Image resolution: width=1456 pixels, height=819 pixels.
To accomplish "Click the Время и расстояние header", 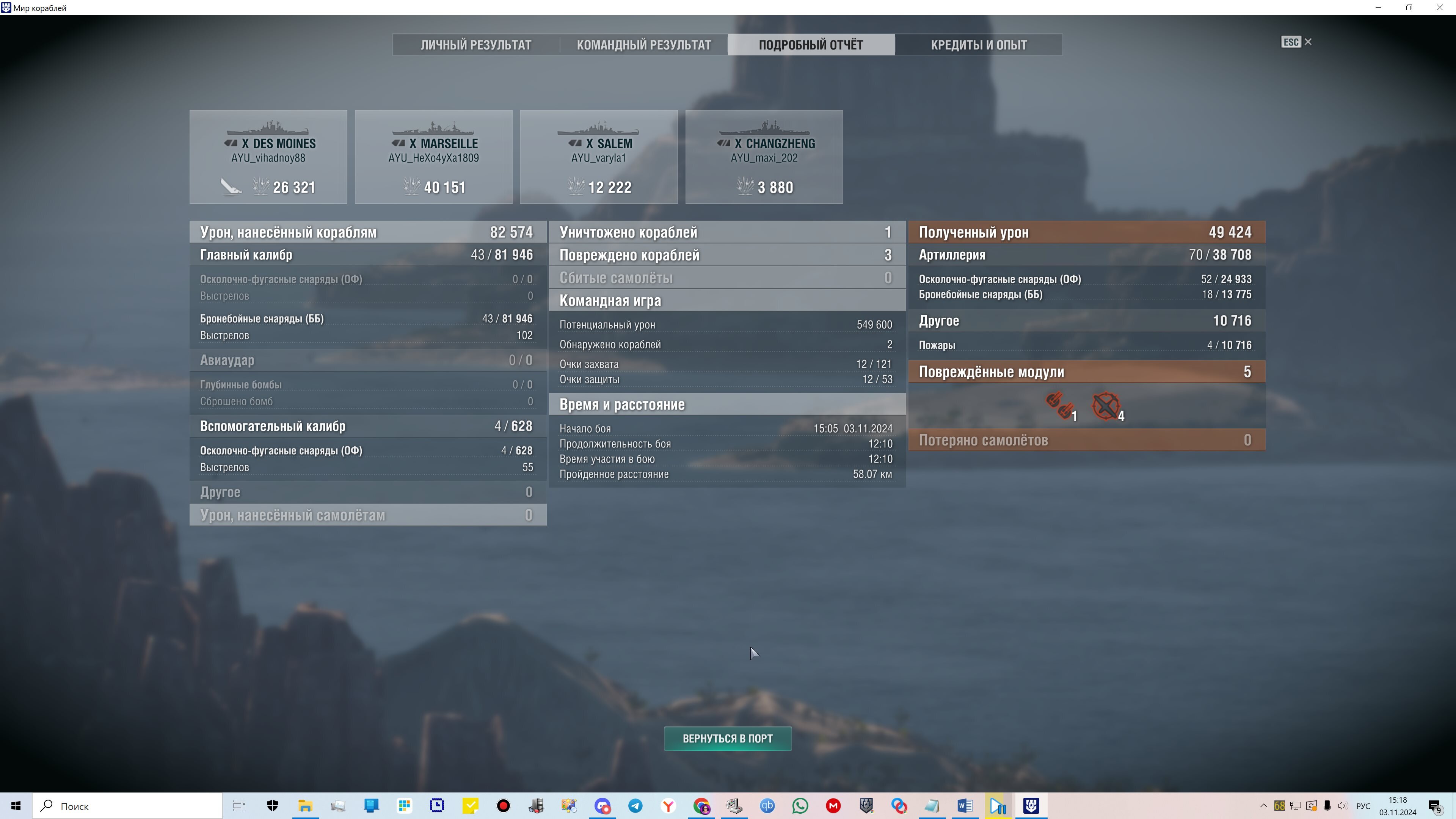I will point(727,405).
